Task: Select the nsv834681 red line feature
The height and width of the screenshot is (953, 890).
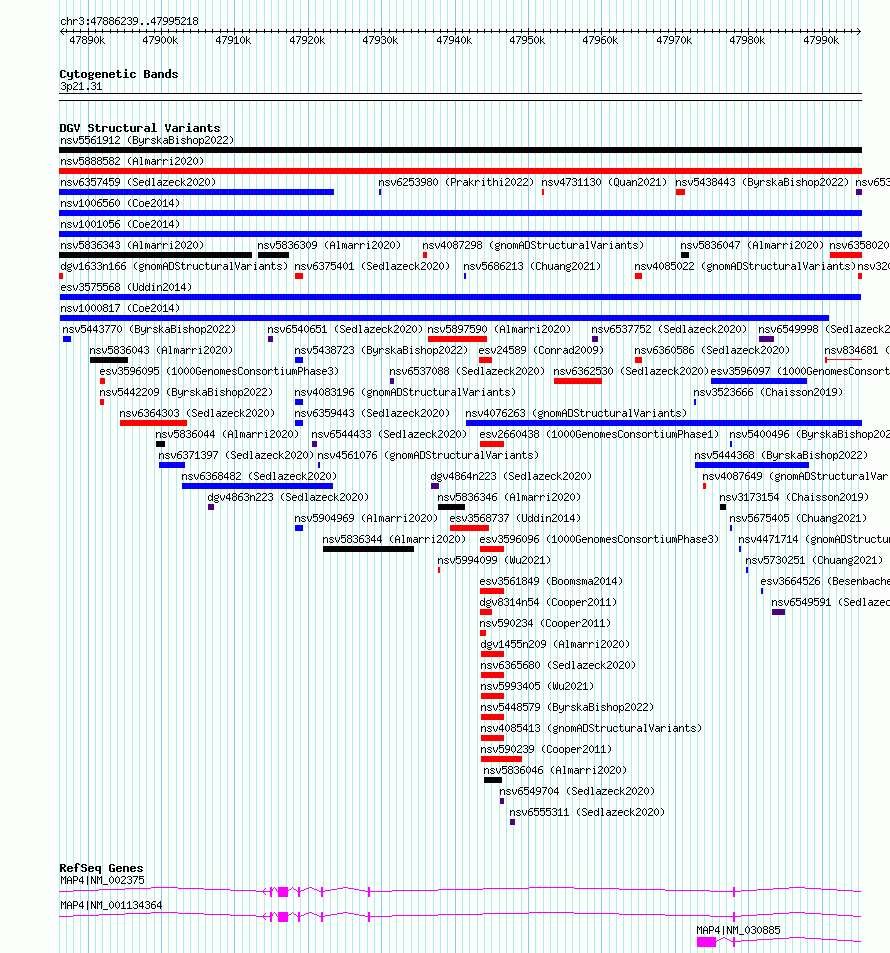Action: [x=843, y=360]
